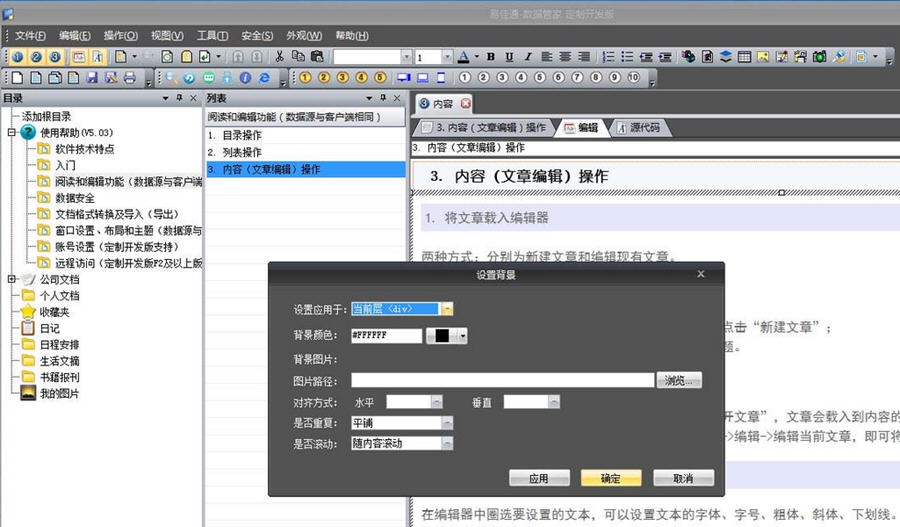Open the 安全(S) menu
Viewport: 900px width, 527px height.
coord(257,36)
